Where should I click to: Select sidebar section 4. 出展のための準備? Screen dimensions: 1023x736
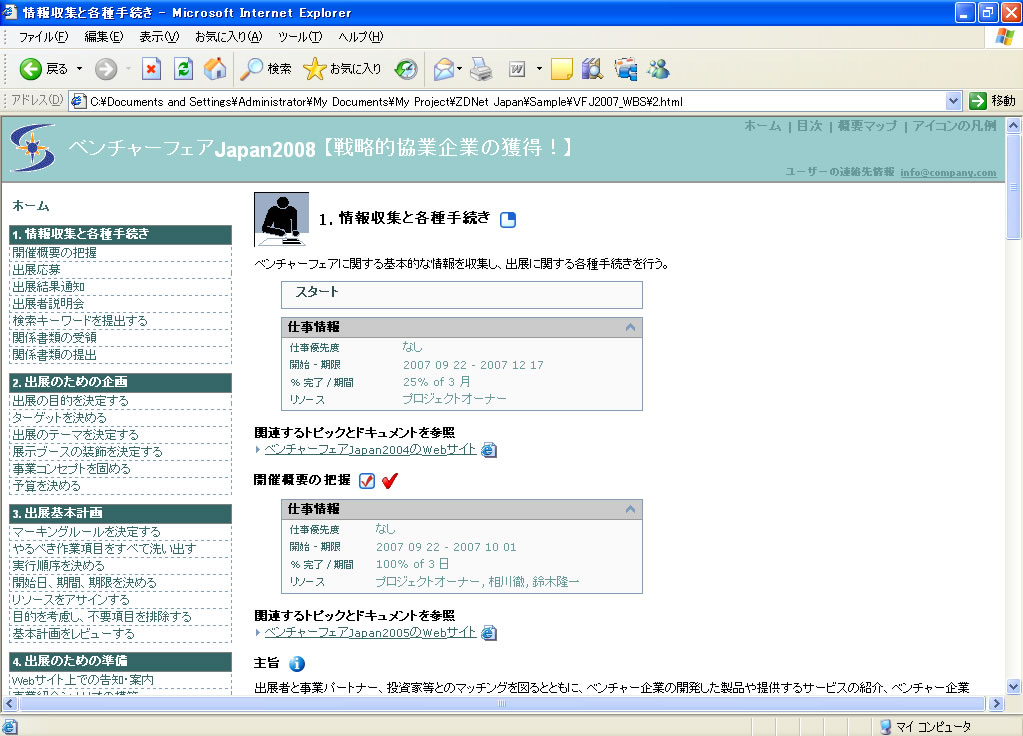point(121,662)
